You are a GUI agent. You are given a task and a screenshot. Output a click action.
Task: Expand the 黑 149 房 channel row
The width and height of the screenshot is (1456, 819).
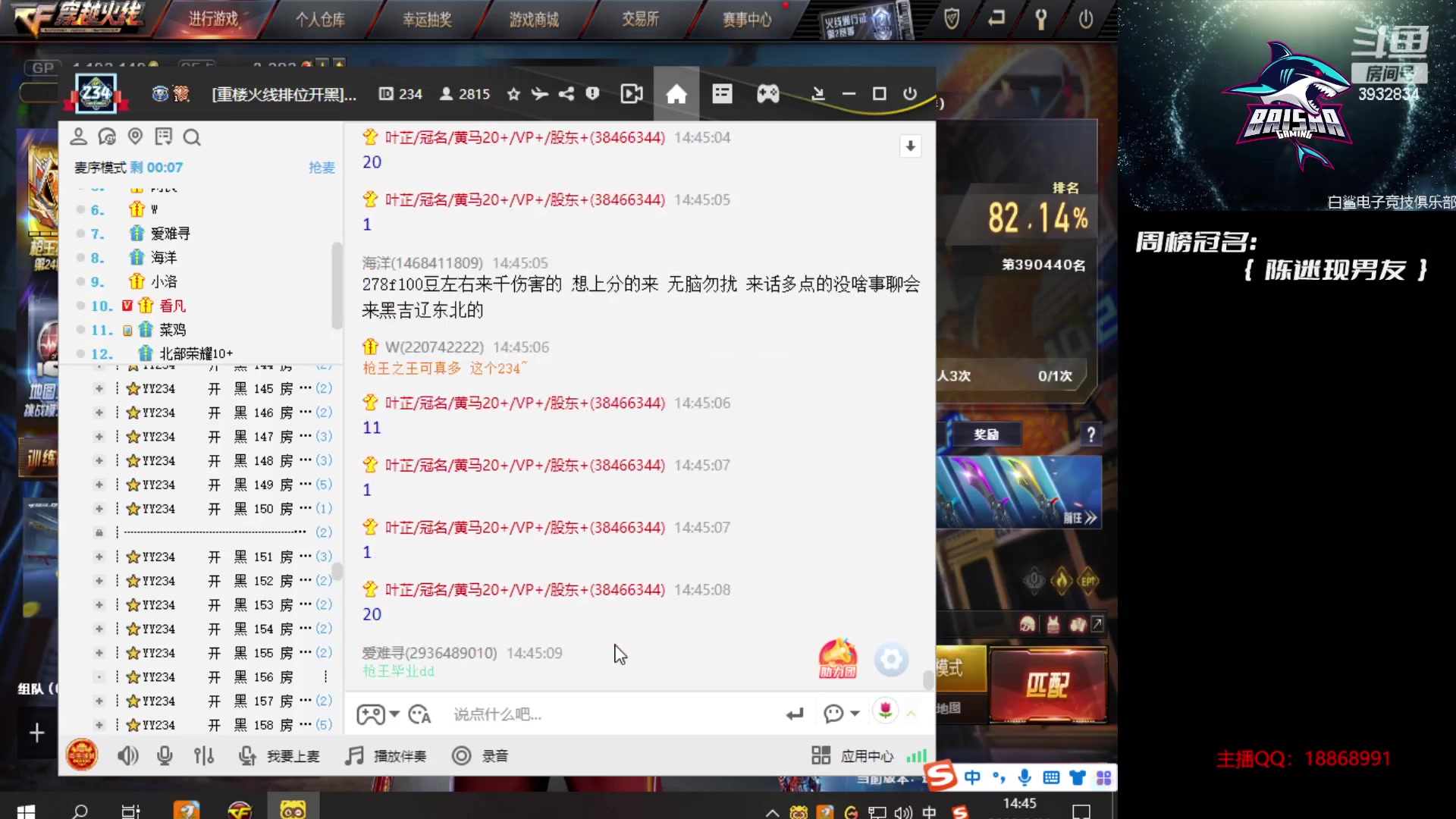pos(99,485)
